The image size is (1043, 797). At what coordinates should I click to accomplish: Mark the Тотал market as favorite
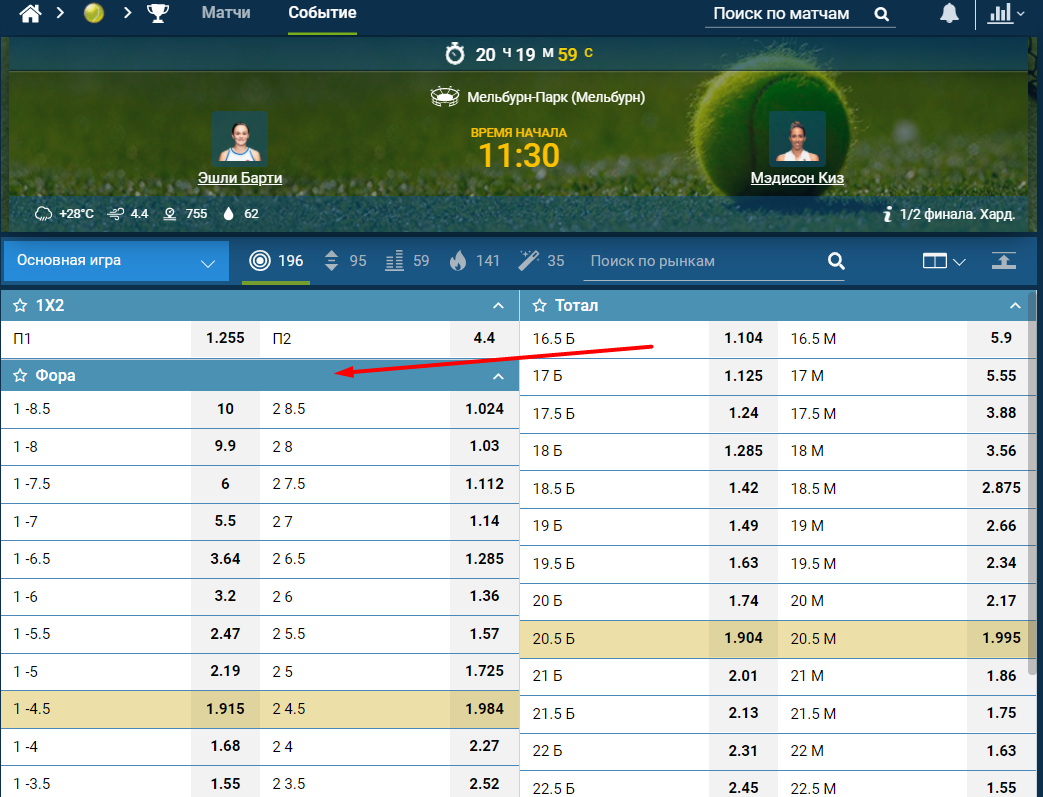(x=540, y=305)
